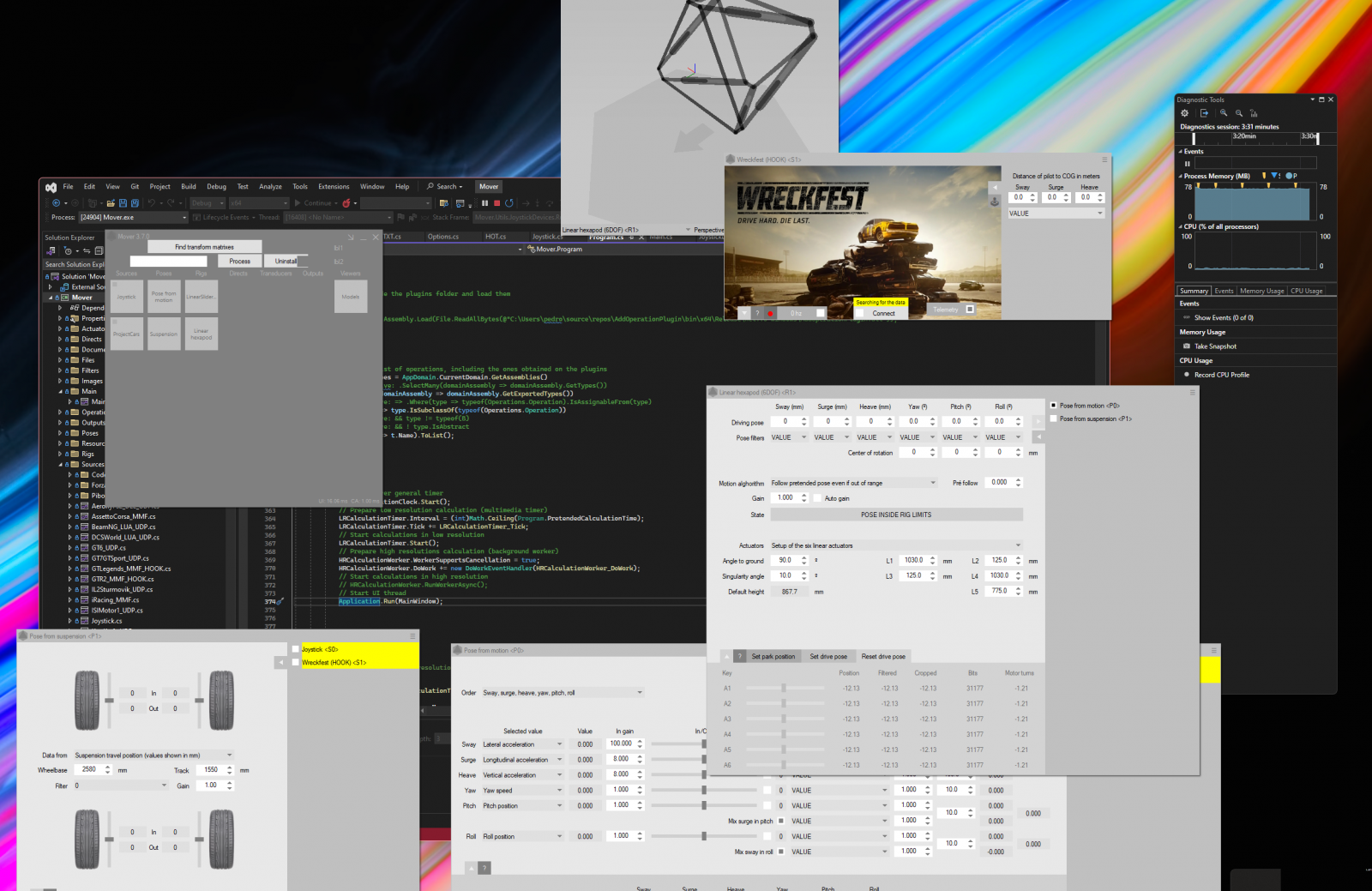
Task: Enable the Auto gain checkbox
Action: tap(817, 498)
